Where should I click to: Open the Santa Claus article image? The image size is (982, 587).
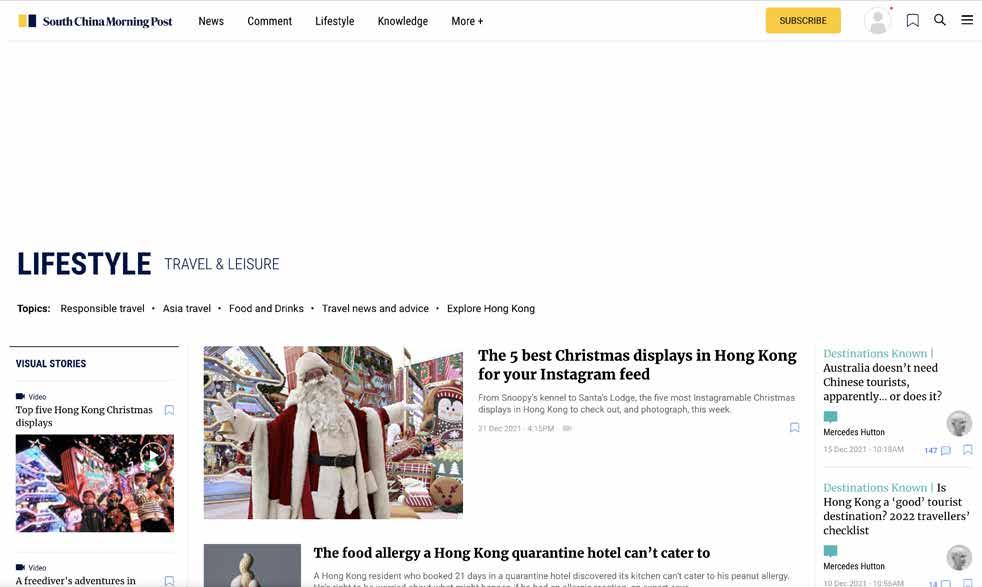click(333, 432)
